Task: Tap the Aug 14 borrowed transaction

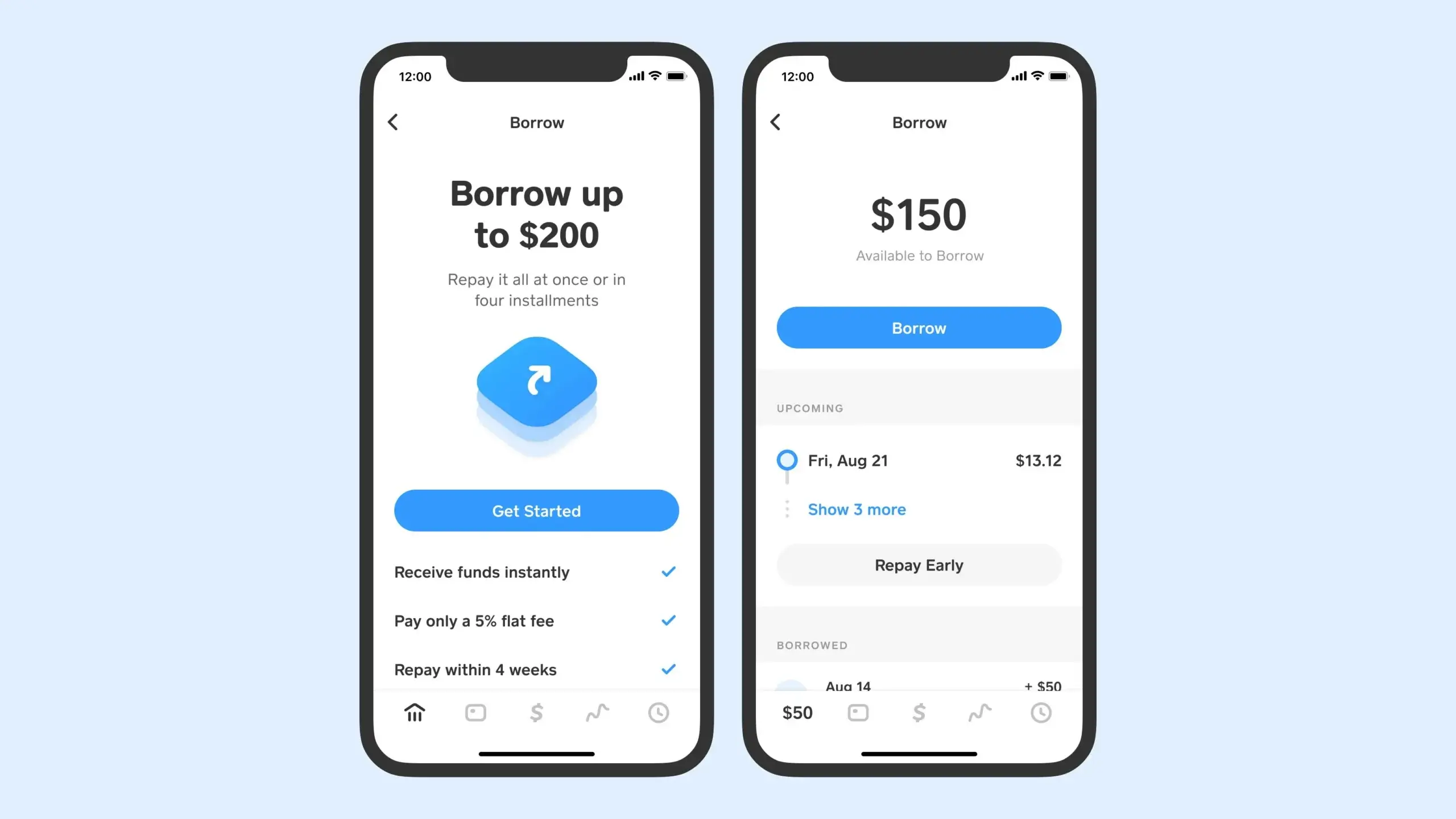Action: (x=918, y=685)
